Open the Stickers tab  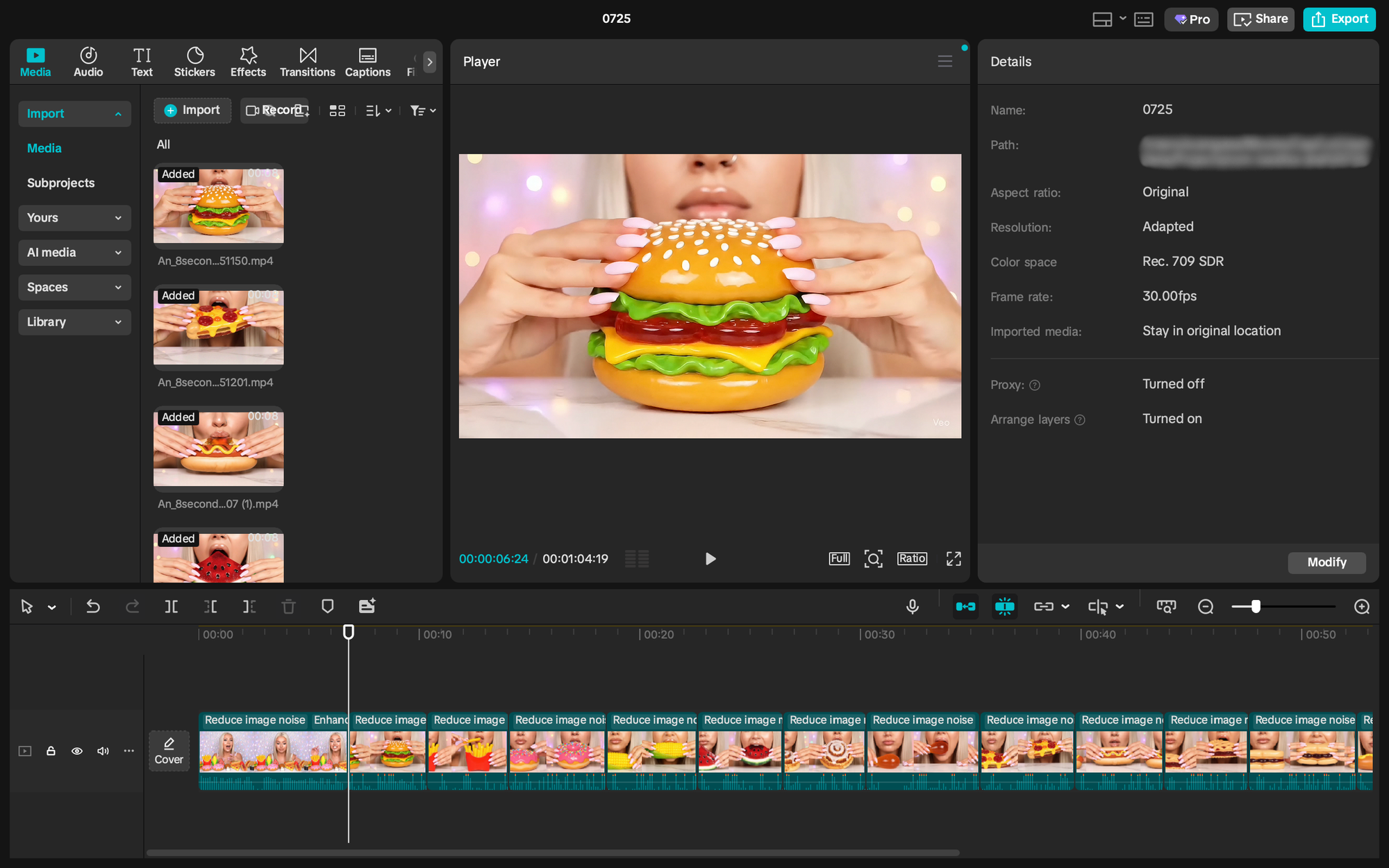pyautogui.click(x=194, y=62)
